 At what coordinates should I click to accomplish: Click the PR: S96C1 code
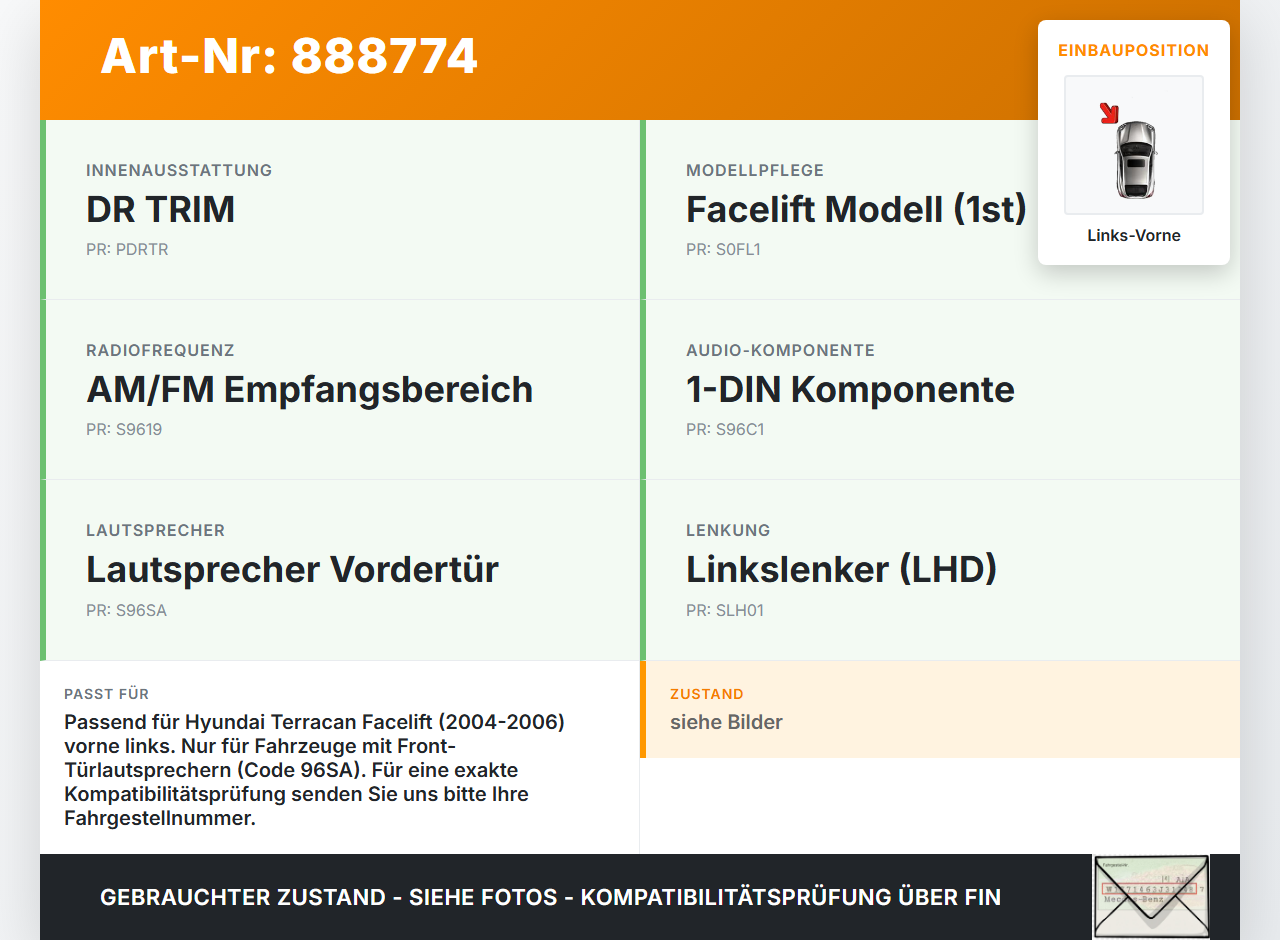(x=725, y=429)
